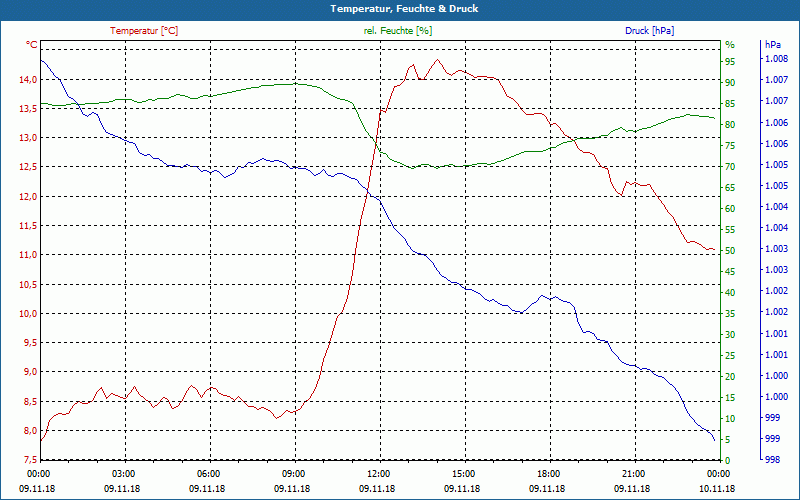
Task: Select the green "rel. Feuchte [%]" legend label
Action: 397,31
